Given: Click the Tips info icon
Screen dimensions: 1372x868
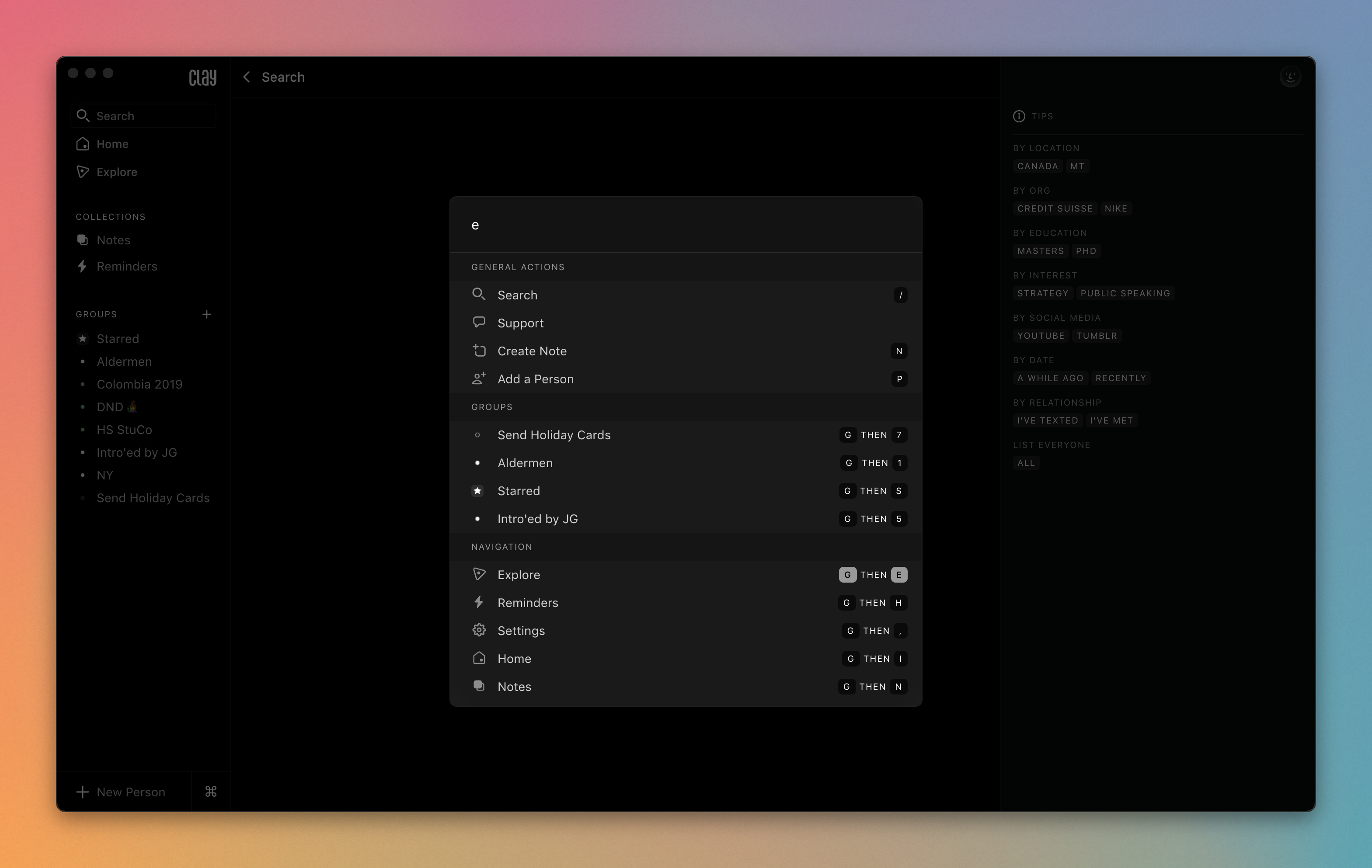Looking at the screenshot, I should [1019, 116].
